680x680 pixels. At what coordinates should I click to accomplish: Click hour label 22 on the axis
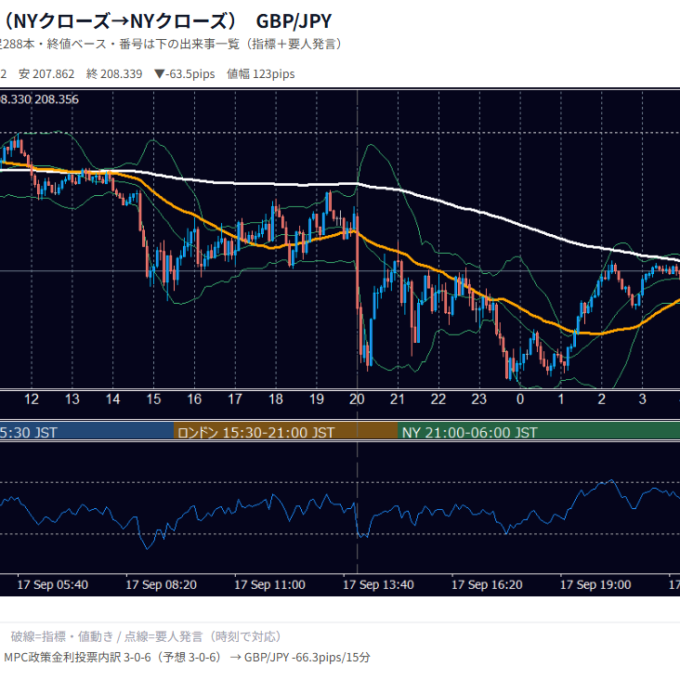coord(438,399)
